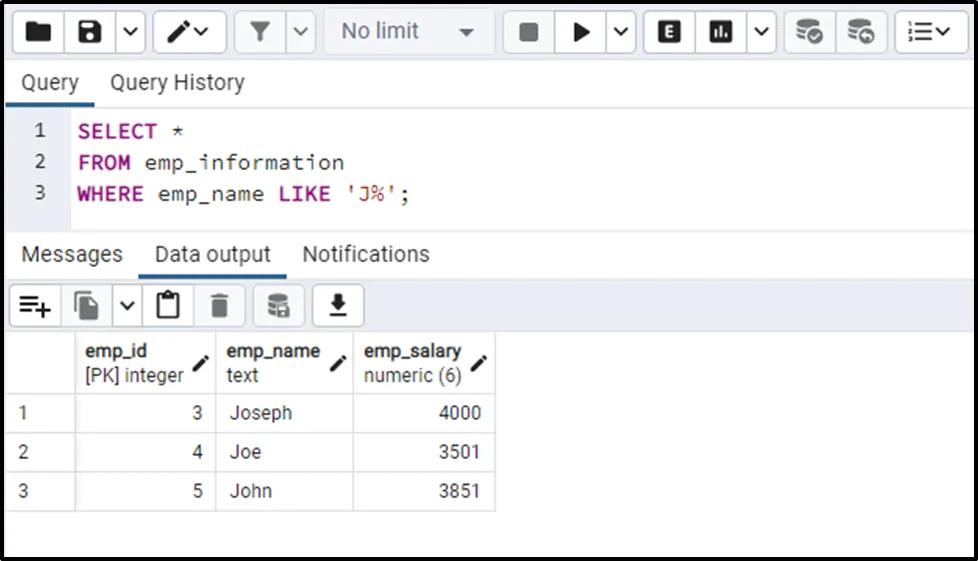Expand the filter options dropdown arrow
978x561 pixels.
click(301, 32)
